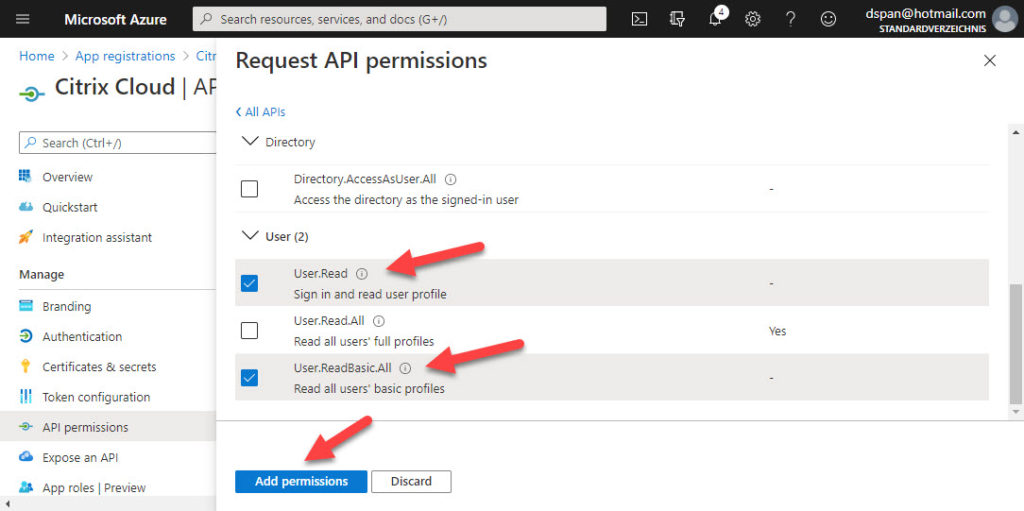Click the info icon next to Directory.AccessAsUser.All
This screenshot has width=1024, height=511.
[x=451, y=178]
